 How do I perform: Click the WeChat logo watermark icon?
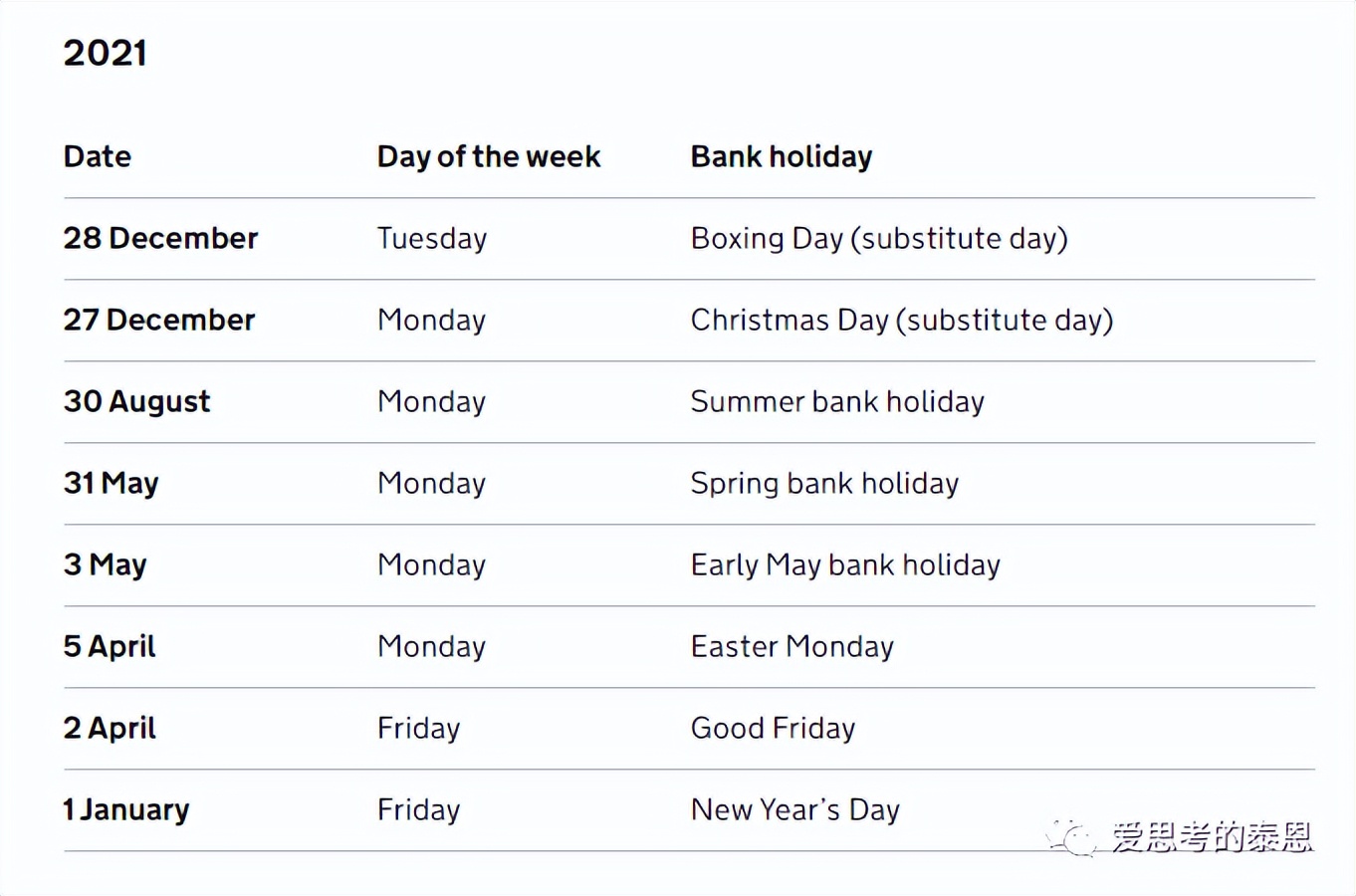click(1071, 837)
